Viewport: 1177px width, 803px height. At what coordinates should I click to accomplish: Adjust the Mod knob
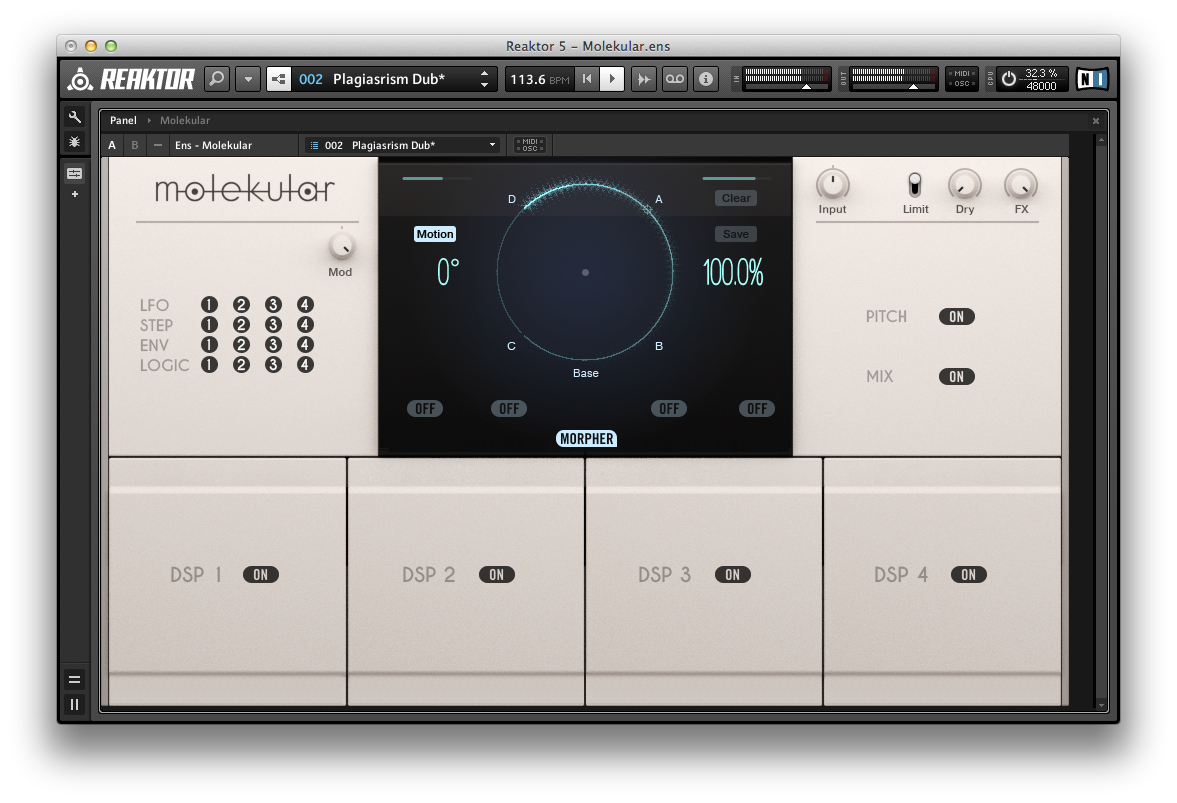(341, 248)
